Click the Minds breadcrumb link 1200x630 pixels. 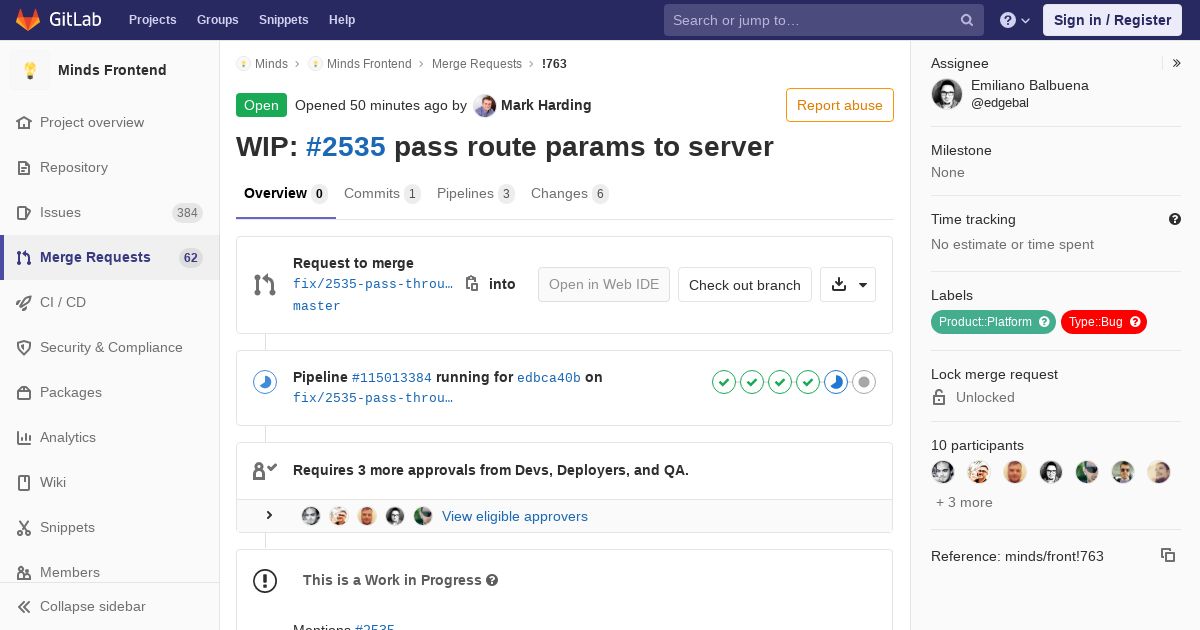271,63
